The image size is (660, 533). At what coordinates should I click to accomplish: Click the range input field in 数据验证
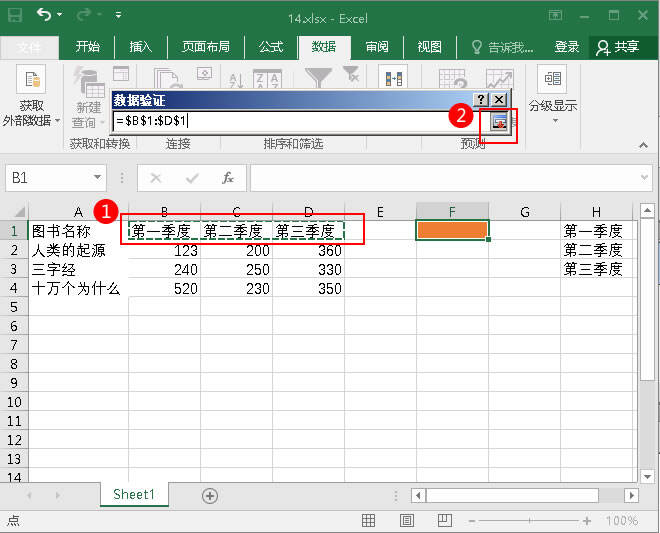coord(296,120)
